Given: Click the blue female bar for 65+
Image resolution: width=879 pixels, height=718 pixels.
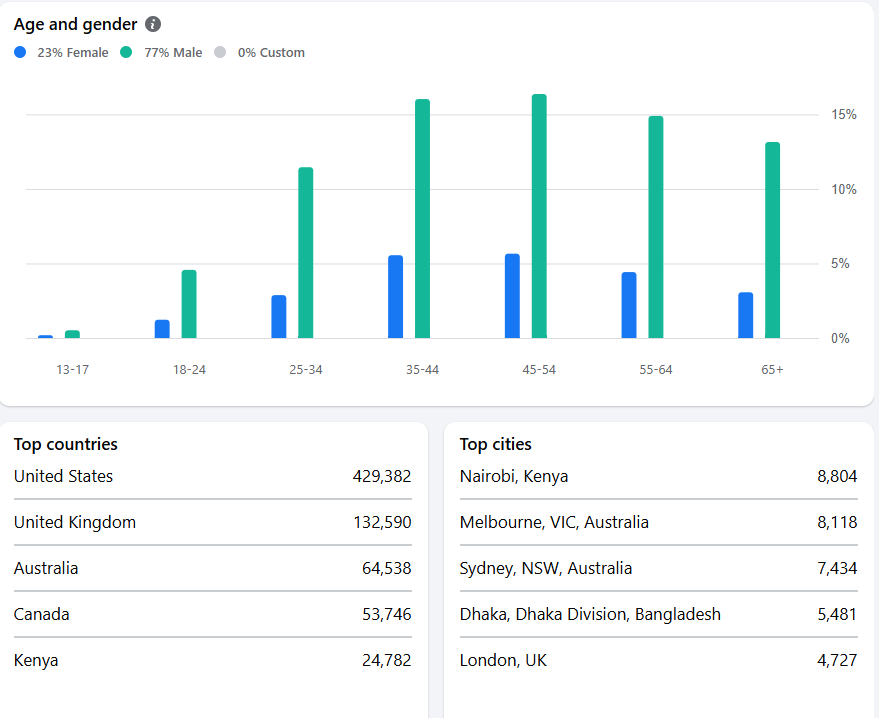Looking at the screenshot, I should 745,315.
